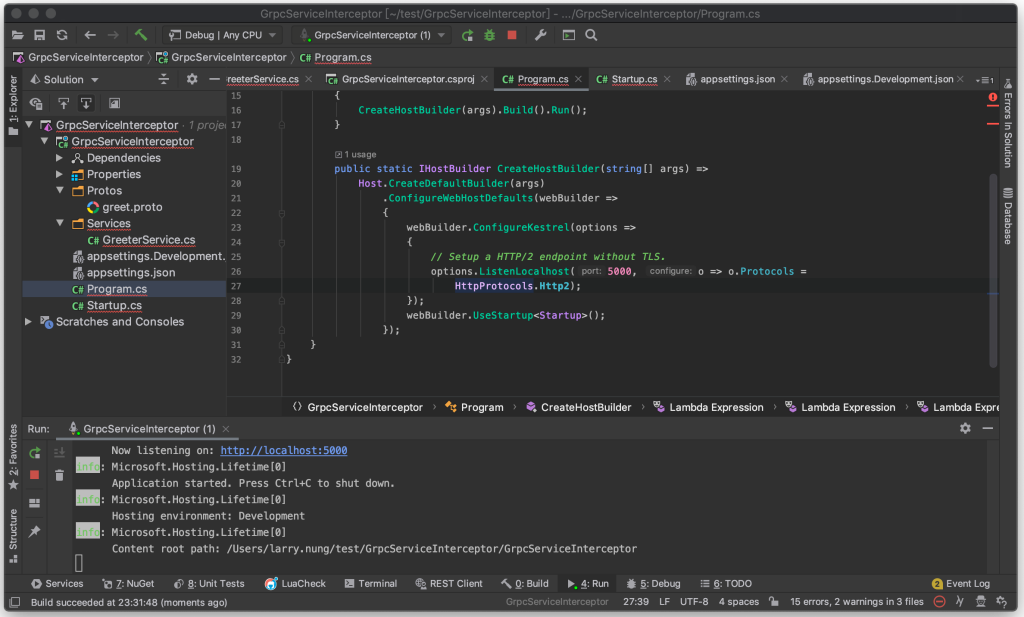This screenshot has height=617, width=1024.
Task: Rerun process from Run panel sidebar
Action: (35, 452)
